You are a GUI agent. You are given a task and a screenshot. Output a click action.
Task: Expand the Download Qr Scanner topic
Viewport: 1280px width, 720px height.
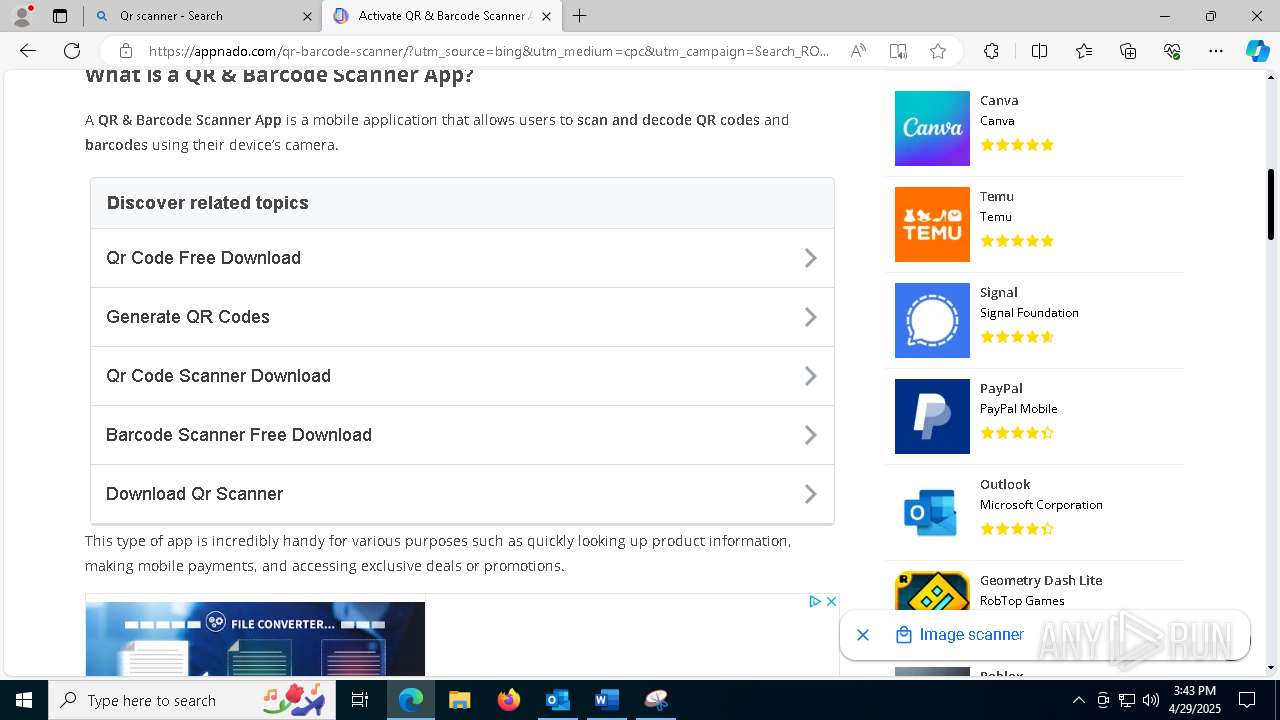(462, 494)
